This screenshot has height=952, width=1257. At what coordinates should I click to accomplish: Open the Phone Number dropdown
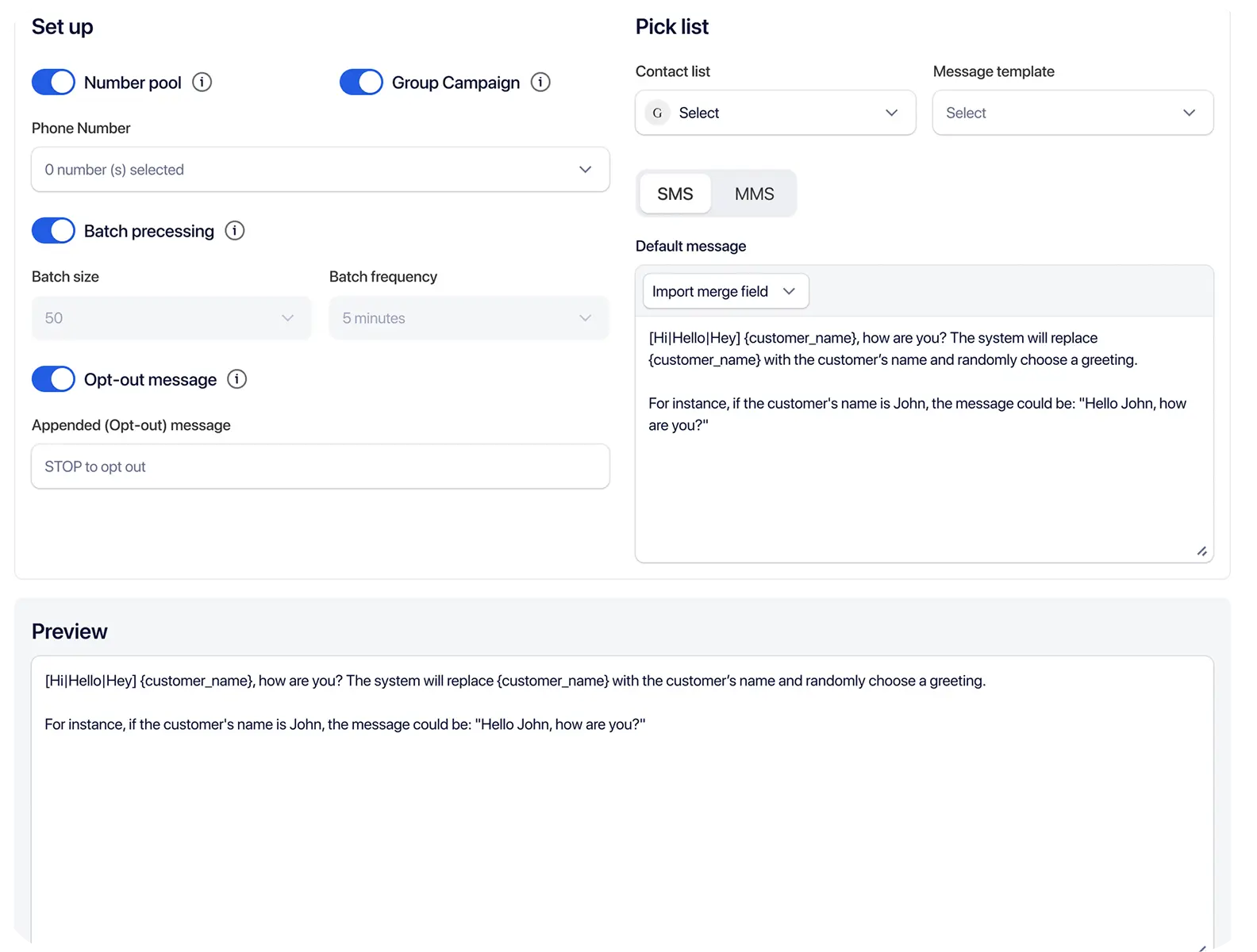pos(320,169)
